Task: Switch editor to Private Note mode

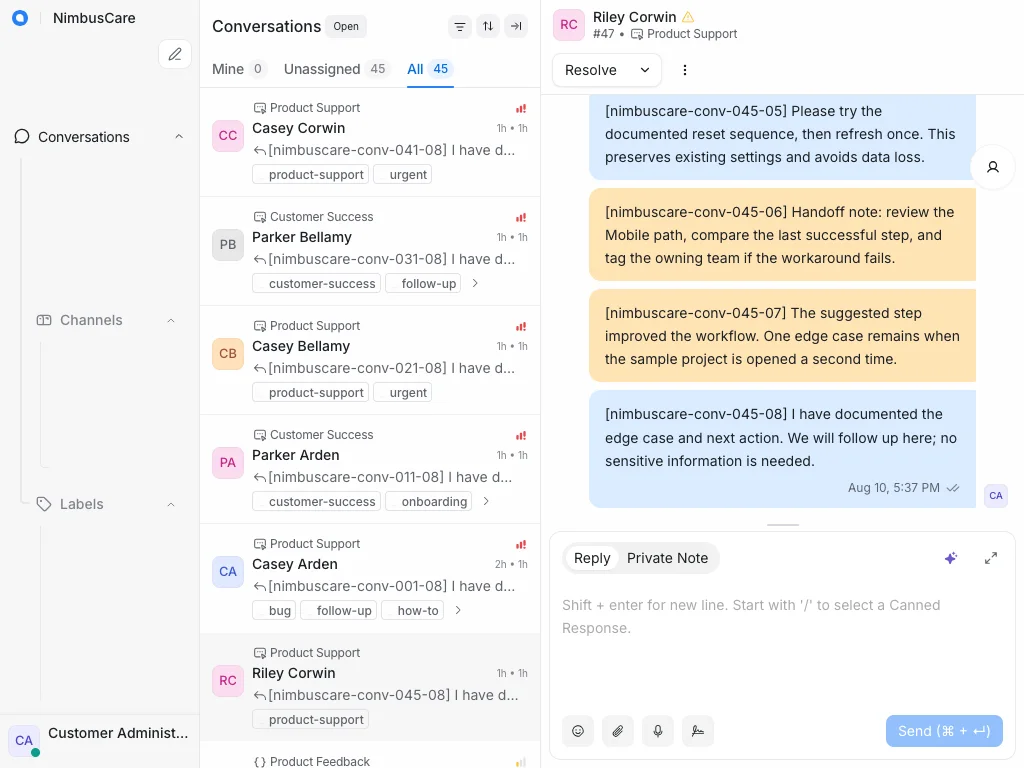Action: click(x=667, y=558)
